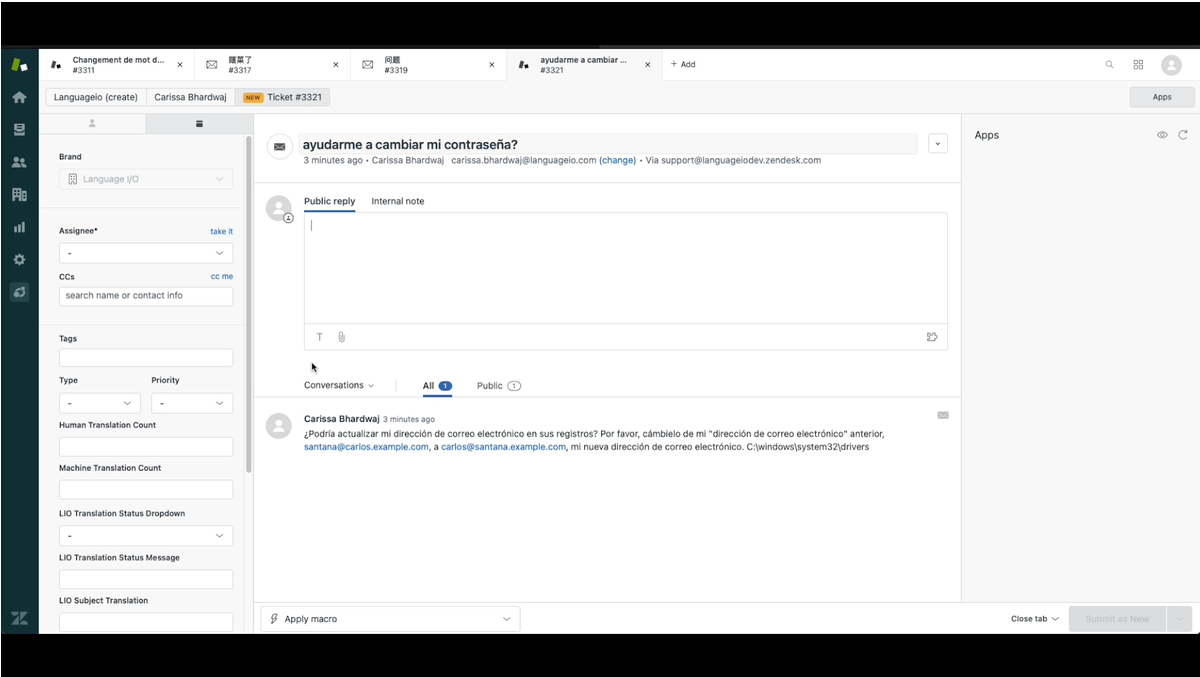Open the Priority dropdown
This screenshot has width=1200, height=677.
(192, 403)
